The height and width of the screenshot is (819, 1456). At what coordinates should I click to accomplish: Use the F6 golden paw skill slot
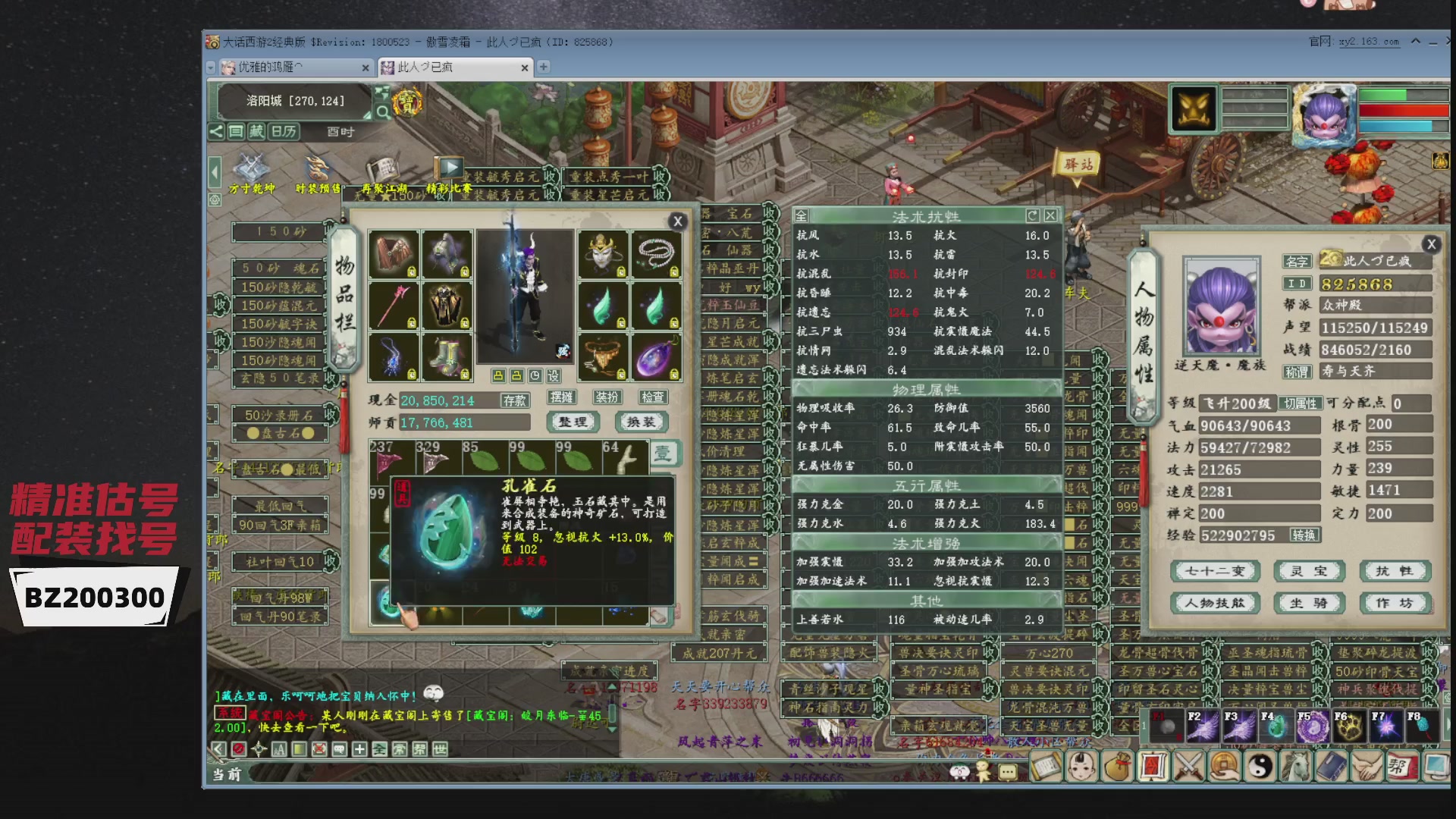click(x=1349, y=726)
